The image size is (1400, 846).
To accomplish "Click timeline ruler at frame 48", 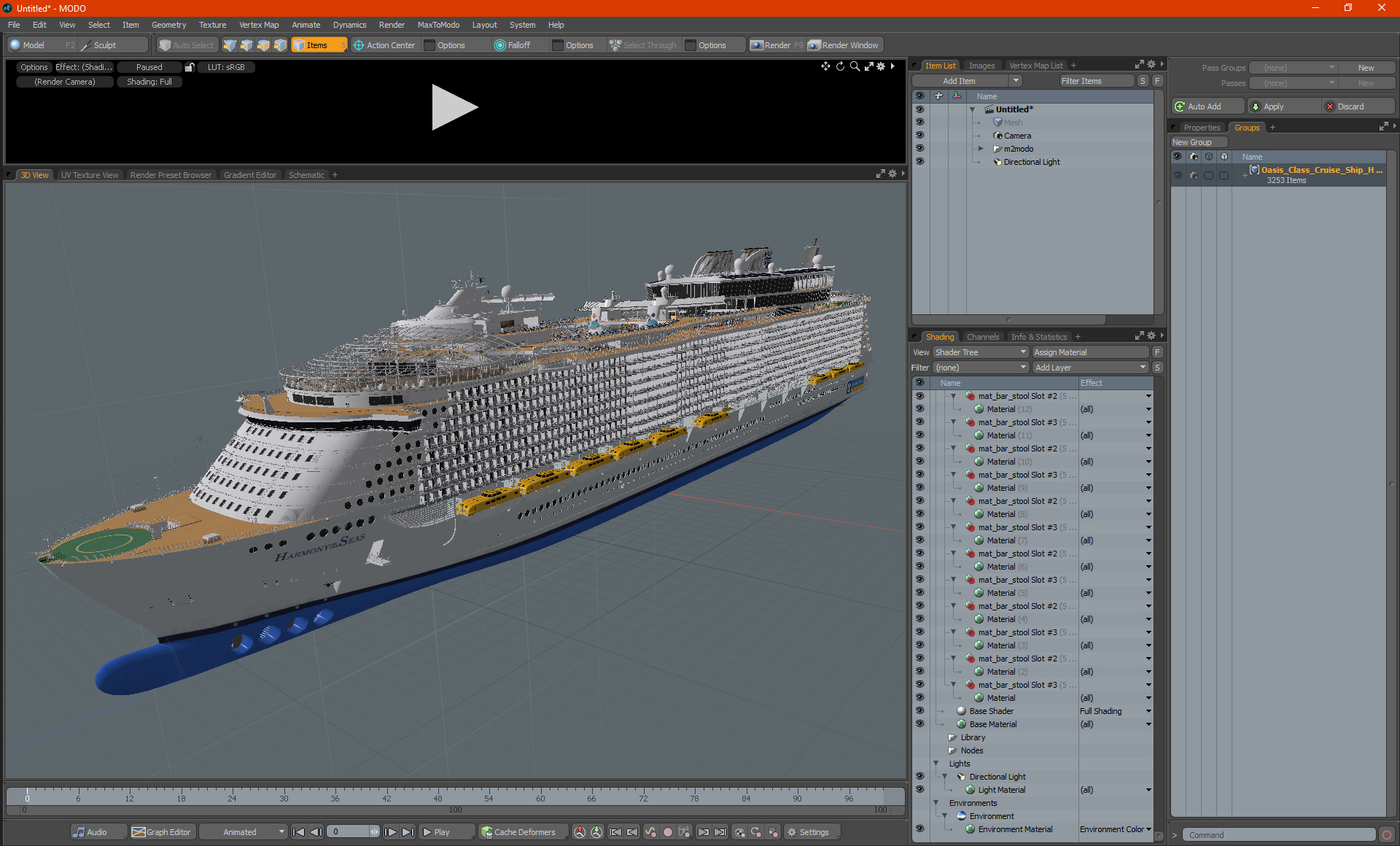I will 437,795.
